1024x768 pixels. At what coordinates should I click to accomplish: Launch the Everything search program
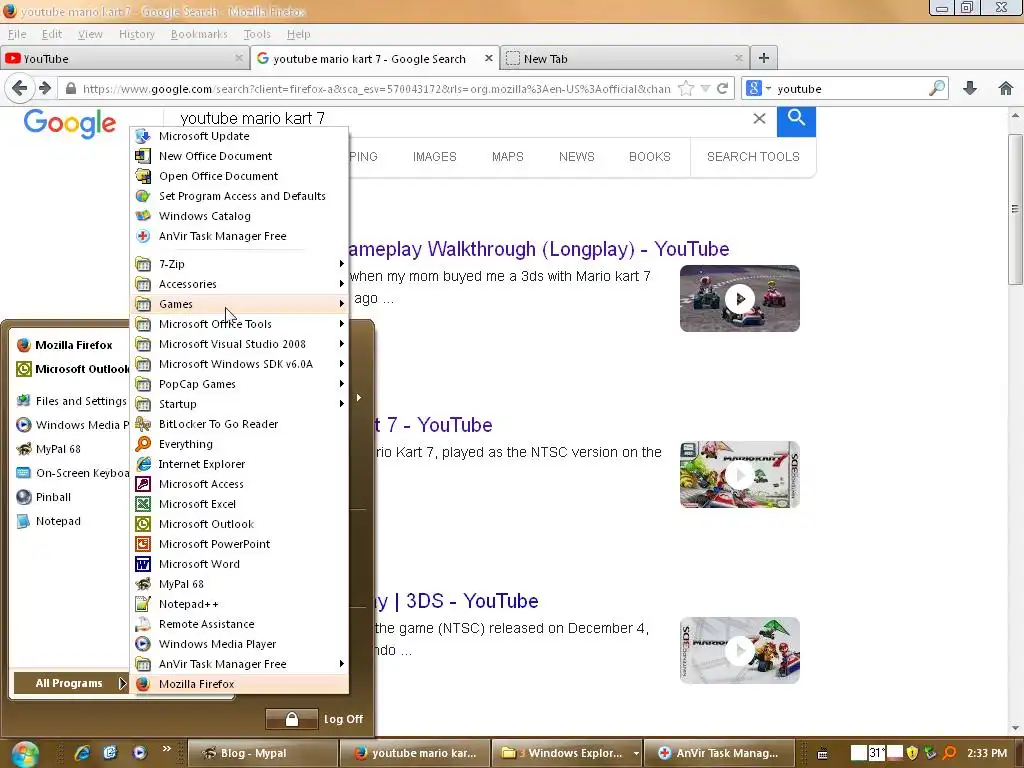(x=239, y=444)
